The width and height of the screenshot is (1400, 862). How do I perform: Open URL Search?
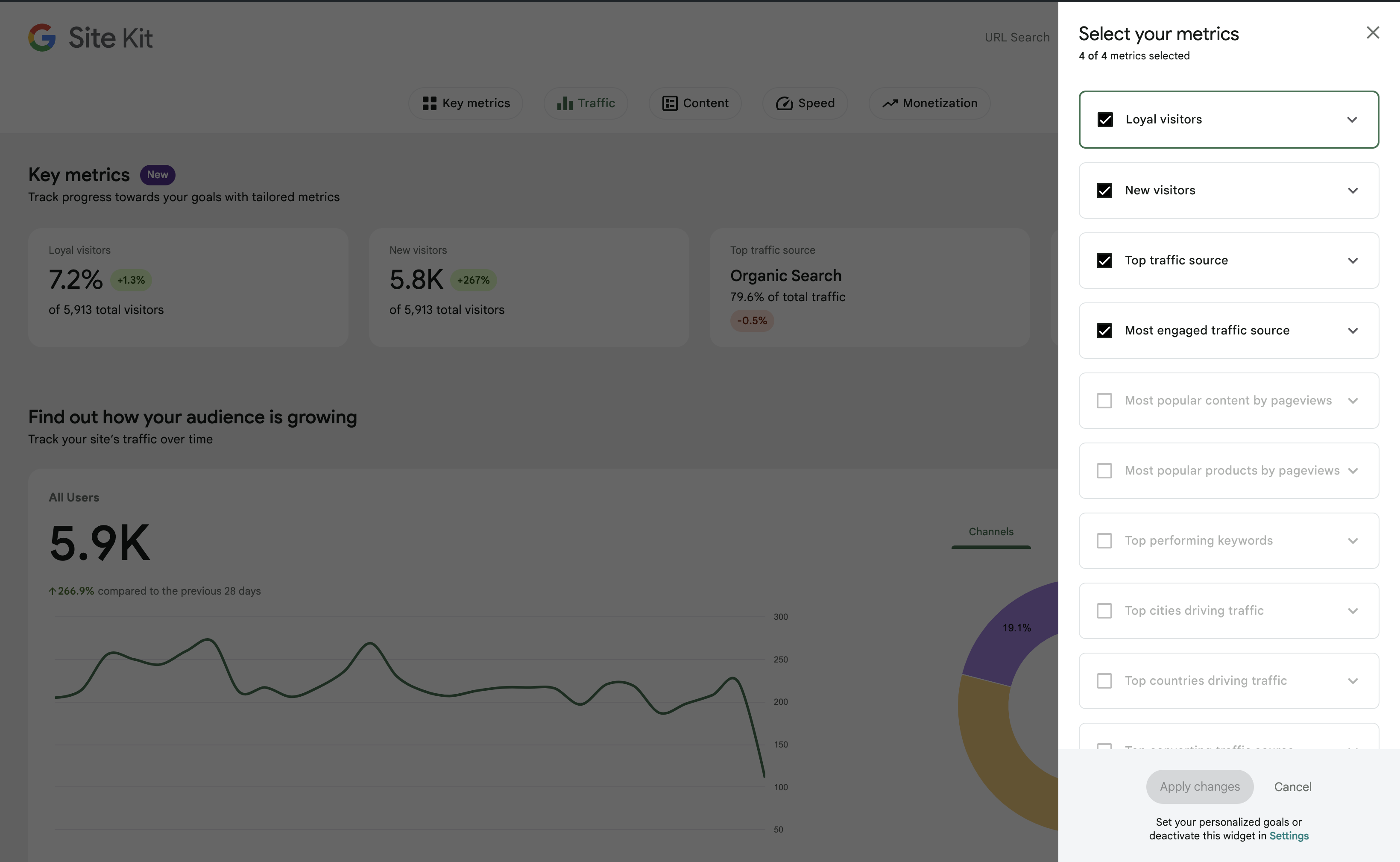point(1017,36)
